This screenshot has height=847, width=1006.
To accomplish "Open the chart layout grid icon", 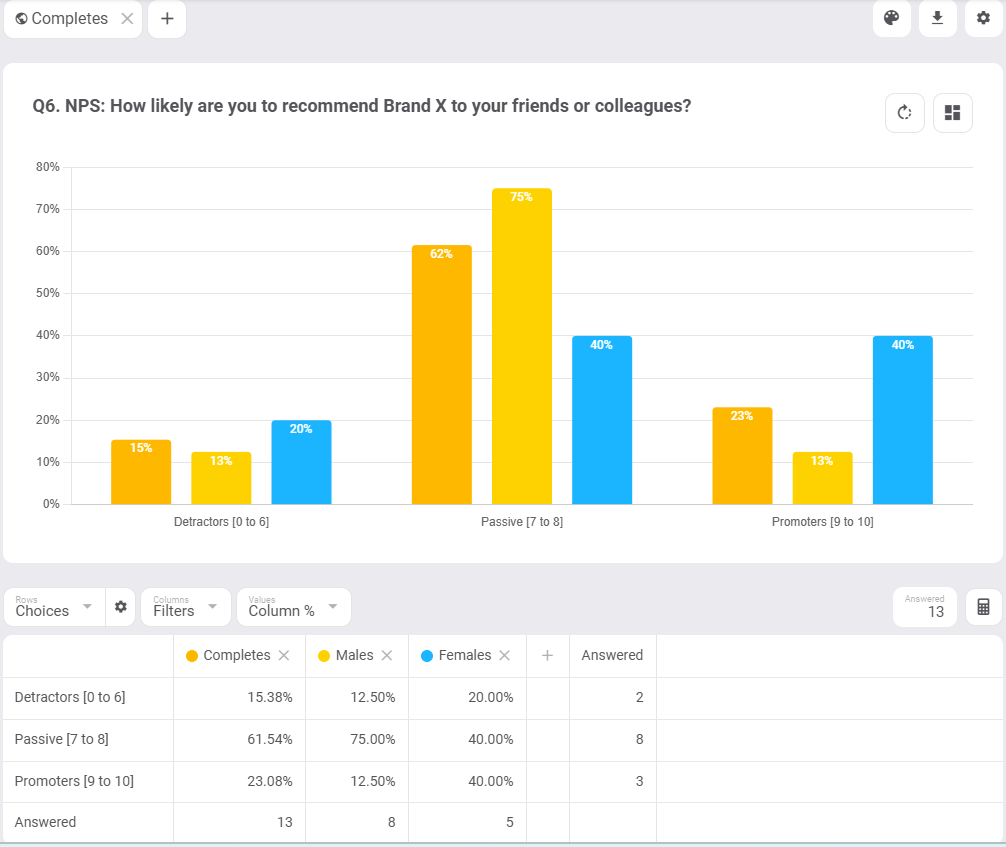I will click(953, 113).
